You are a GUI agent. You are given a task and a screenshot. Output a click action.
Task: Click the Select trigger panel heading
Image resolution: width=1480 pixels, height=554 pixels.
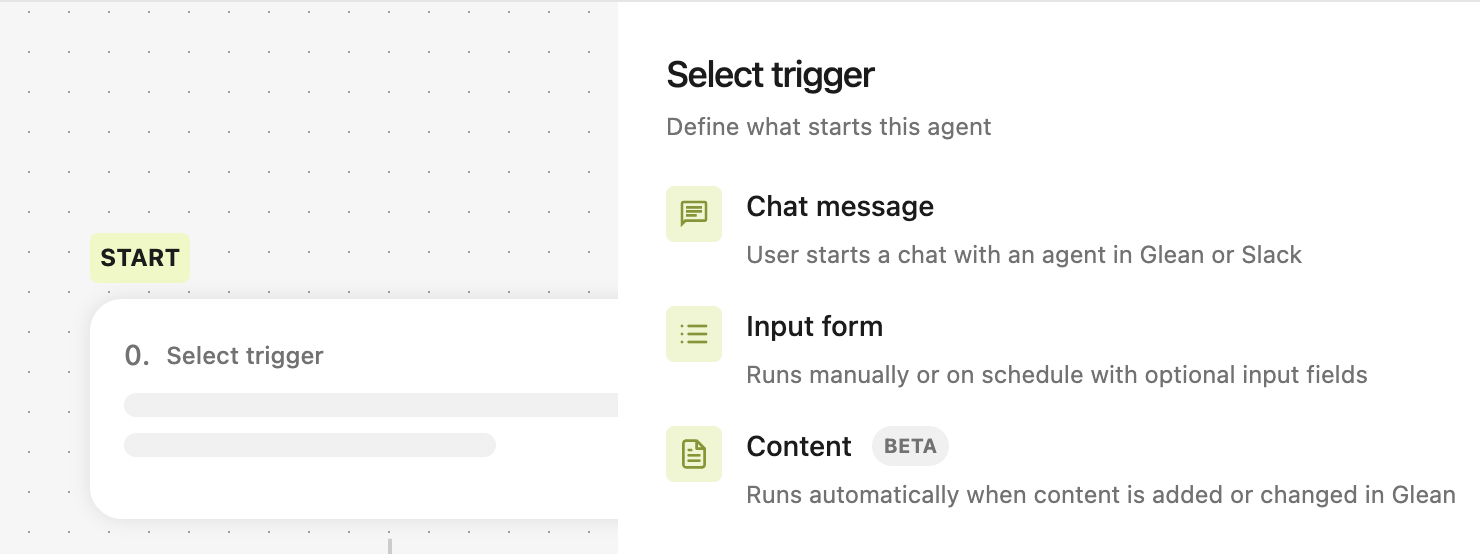click(x=770, y=75)
